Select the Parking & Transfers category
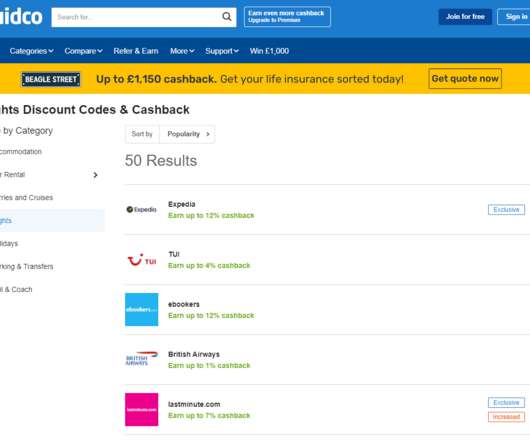The width and height of the screenshot is (530, 442). pyautogui.click(x=26, y=267)
